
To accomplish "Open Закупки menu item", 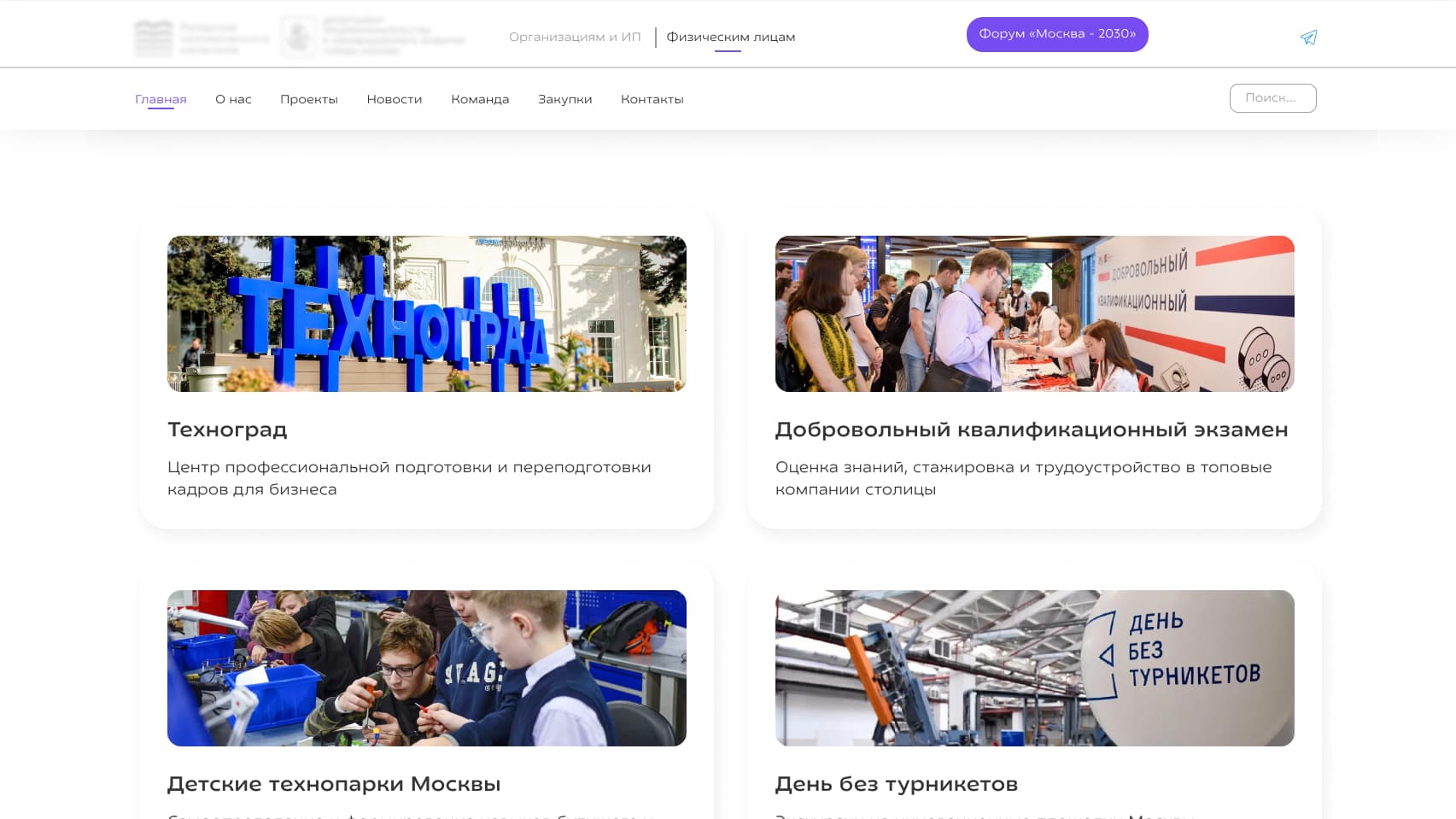I will click(x=565, y=99).
